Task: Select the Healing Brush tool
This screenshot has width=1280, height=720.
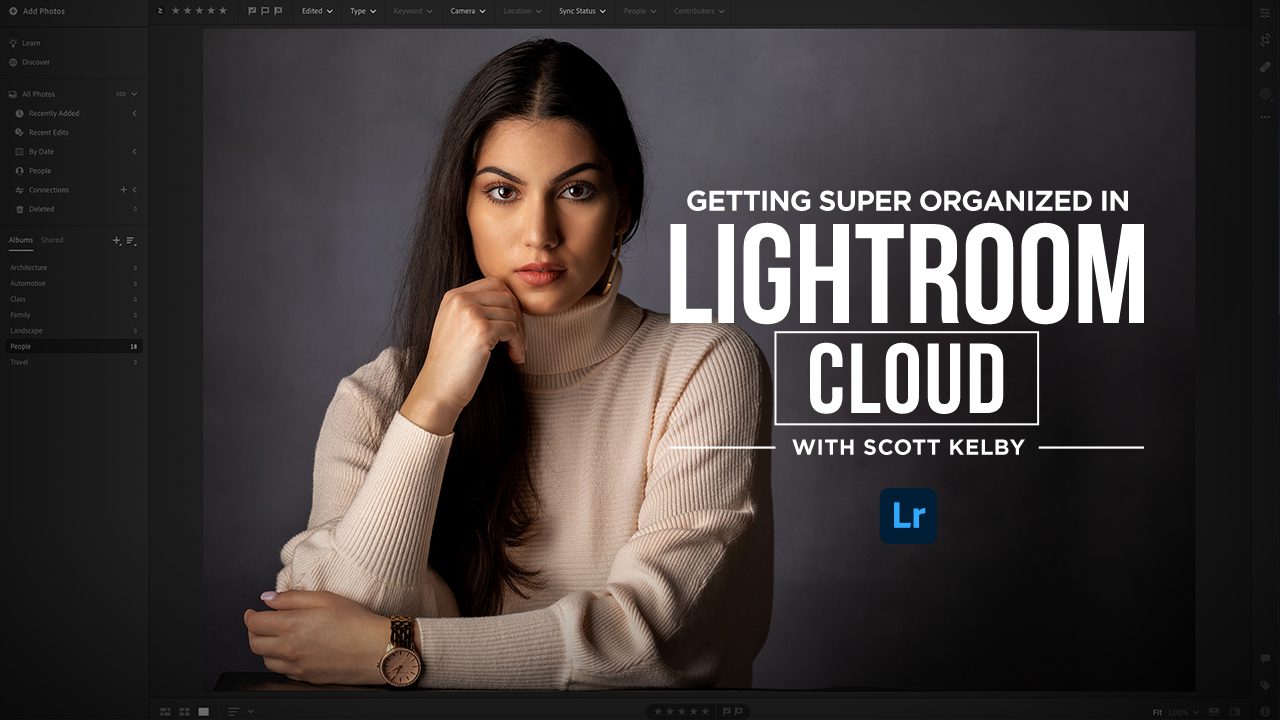Action: (x=1265, y=67)
